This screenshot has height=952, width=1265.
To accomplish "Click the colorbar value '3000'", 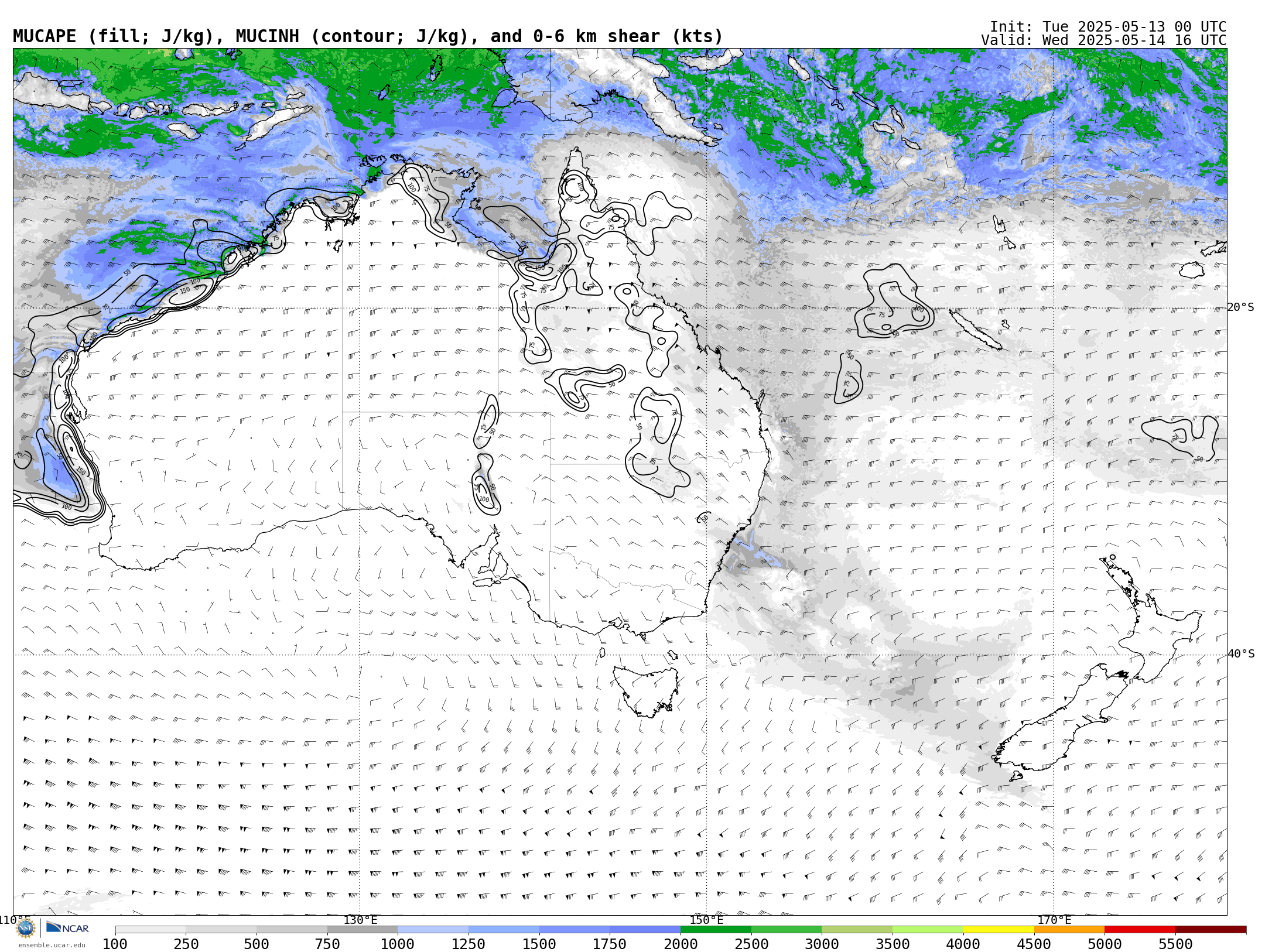I will (x=822, y=944).
